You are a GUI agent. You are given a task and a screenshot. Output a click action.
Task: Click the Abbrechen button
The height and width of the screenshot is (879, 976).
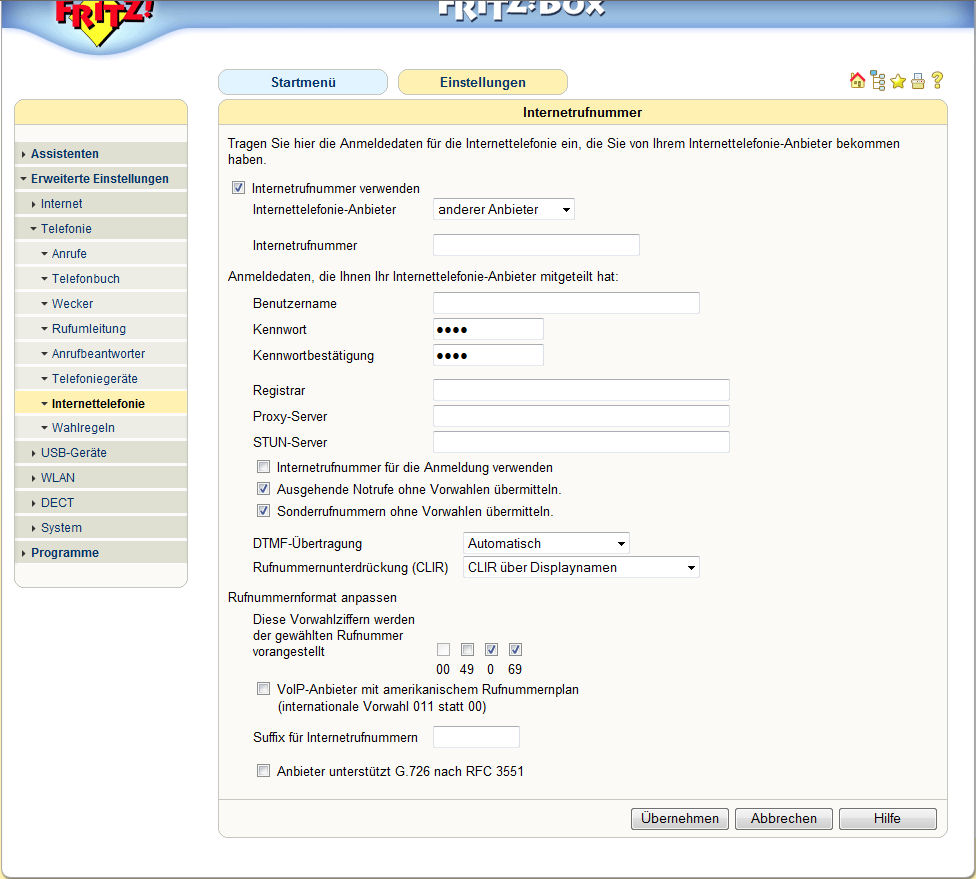coord(784,818)
